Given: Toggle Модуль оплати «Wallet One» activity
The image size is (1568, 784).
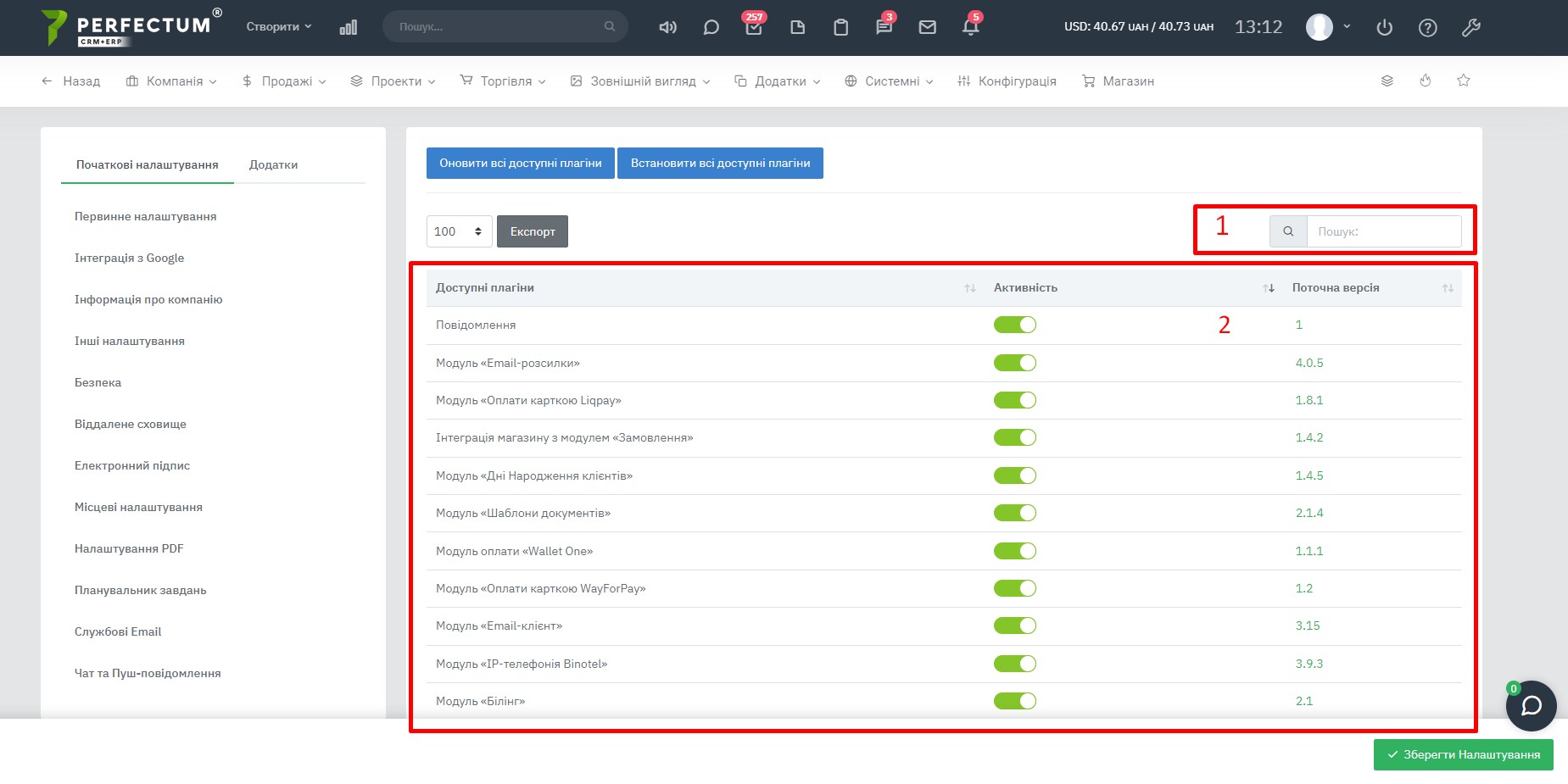Looking at the screenshot, I should click(1014, 551).
